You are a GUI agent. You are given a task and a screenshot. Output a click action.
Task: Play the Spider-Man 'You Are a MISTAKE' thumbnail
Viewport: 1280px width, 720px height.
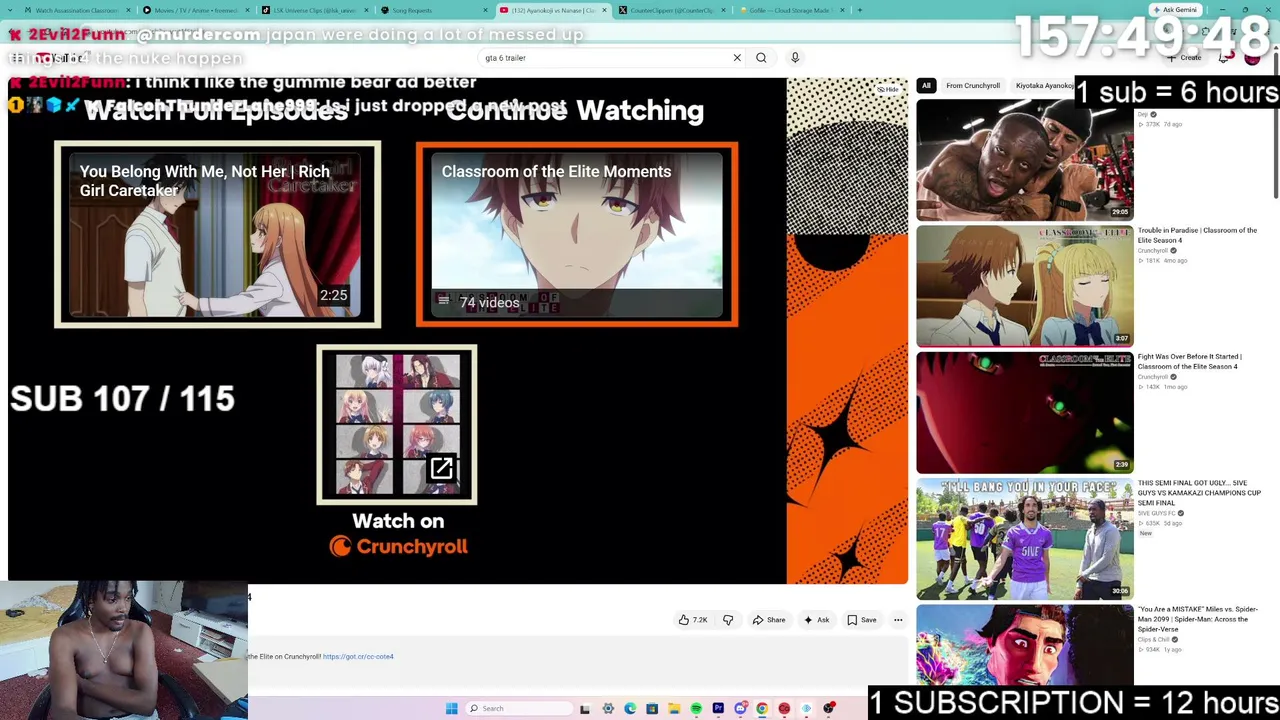(1025, 644)
